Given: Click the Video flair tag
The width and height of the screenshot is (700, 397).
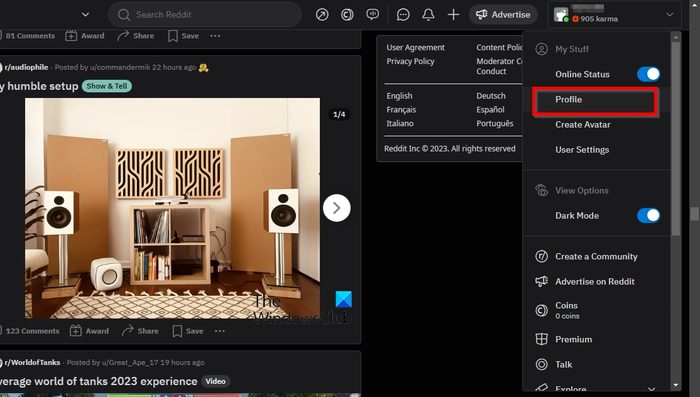Looking at the screenshot, I should tap(216, 381).
